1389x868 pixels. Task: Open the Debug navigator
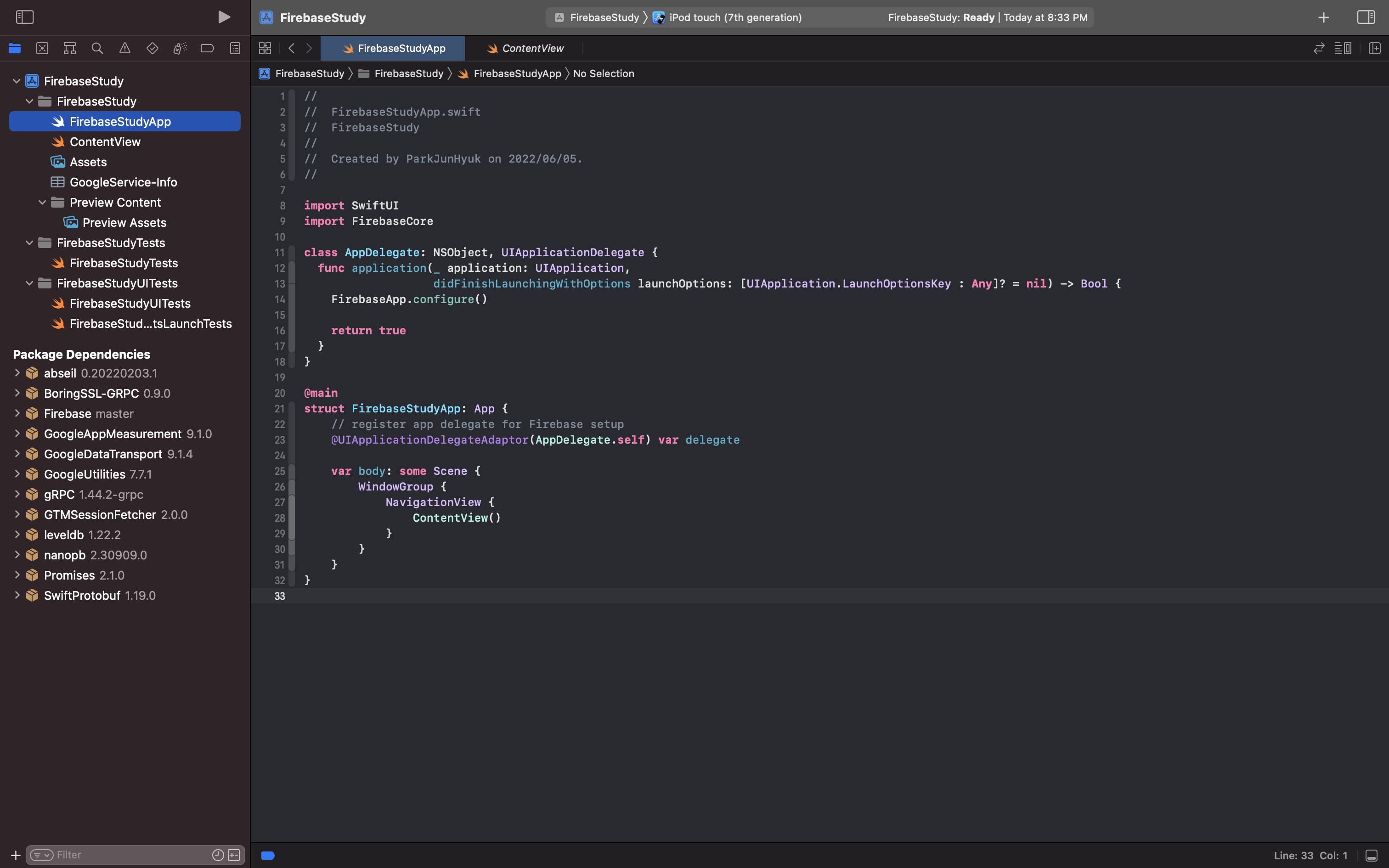click(x=180, y=48)
